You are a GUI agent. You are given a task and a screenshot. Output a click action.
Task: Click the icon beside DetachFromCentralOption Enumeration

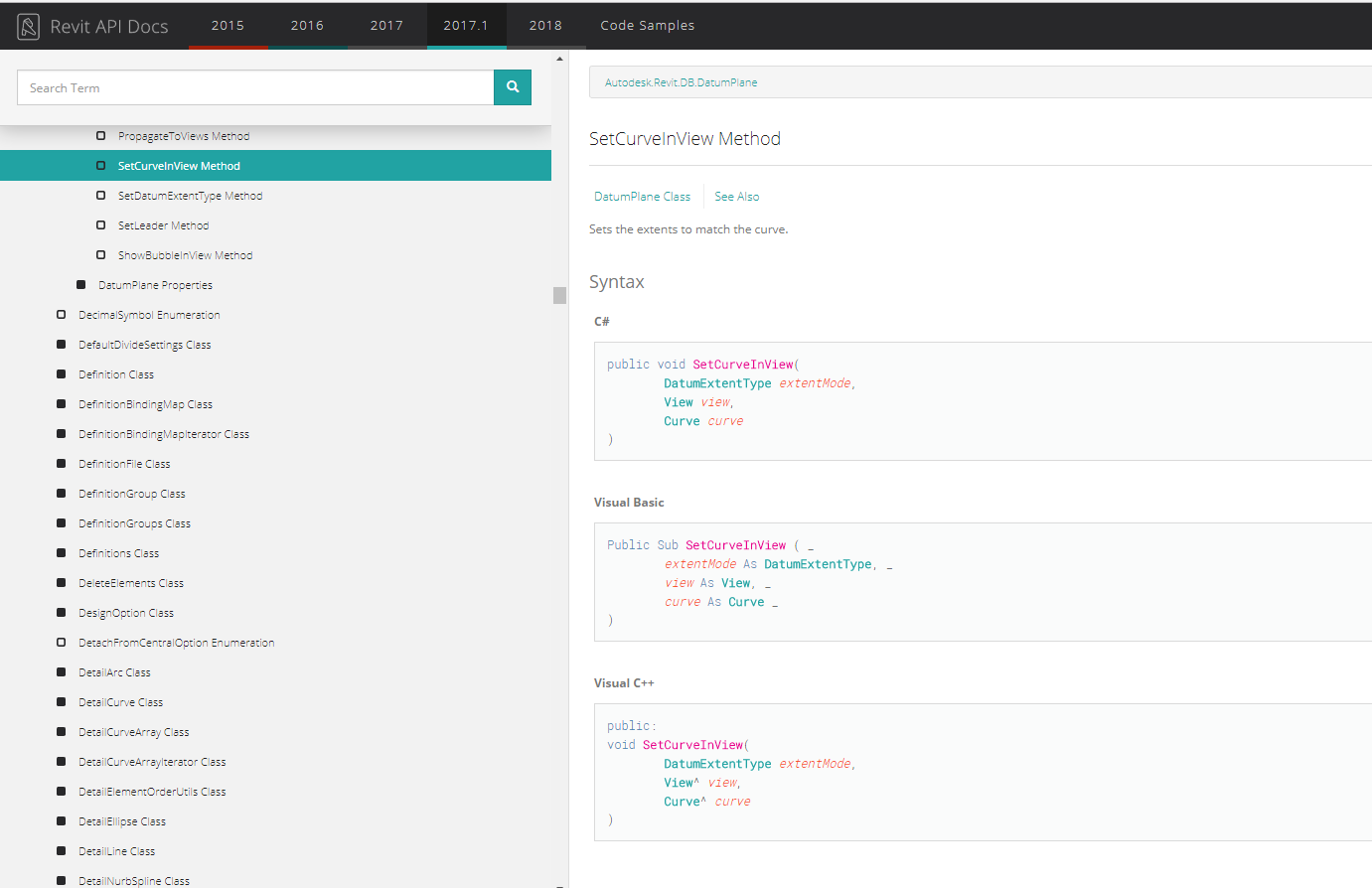(62, 643)
